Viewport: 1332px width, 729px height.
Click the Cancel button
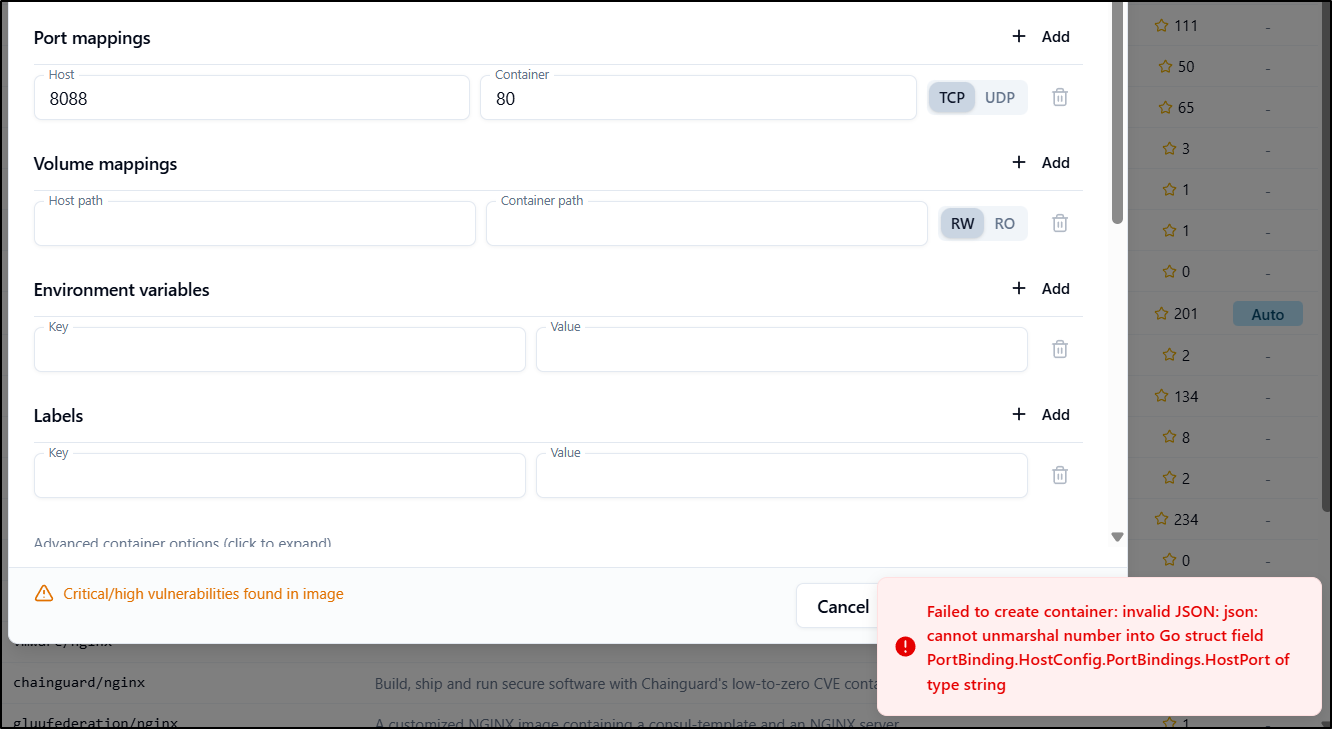click(x=842, y=606)
